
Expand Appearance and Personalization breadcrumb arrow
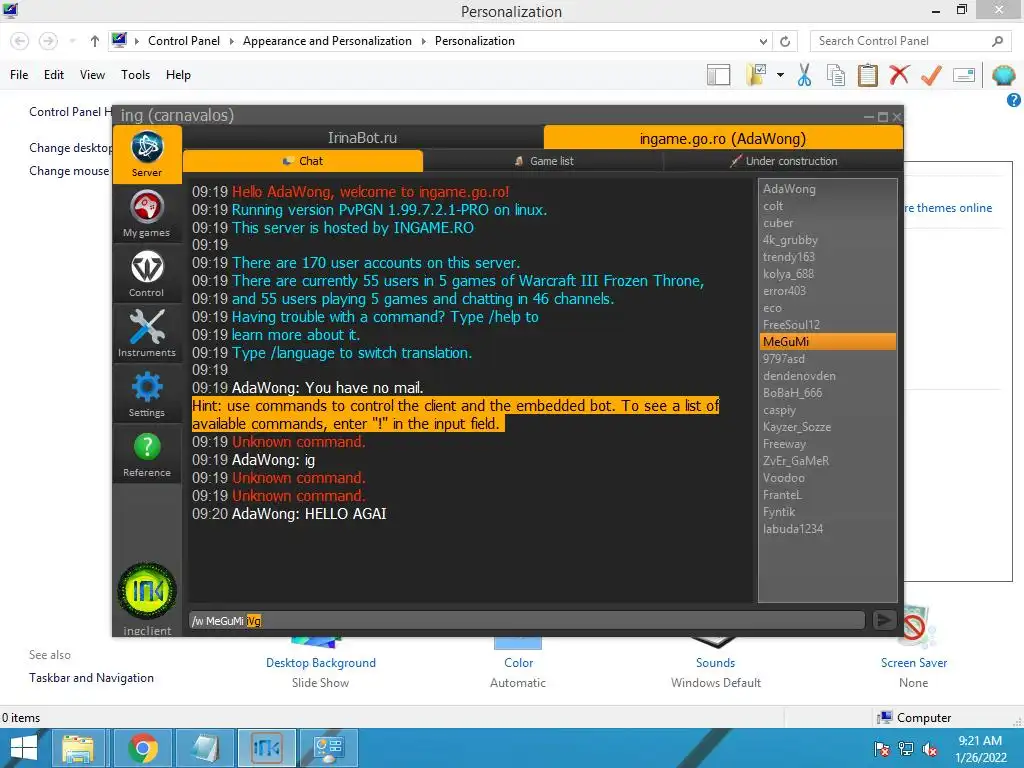pyautogui.click(x=423, y=41)
